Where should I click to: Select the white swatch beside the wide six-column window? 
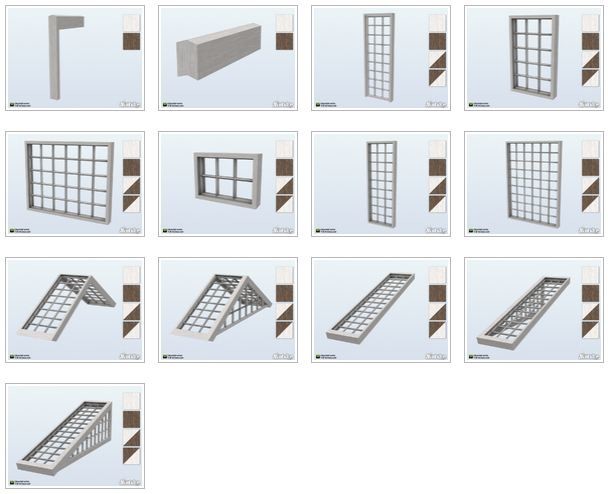point(131,149)
